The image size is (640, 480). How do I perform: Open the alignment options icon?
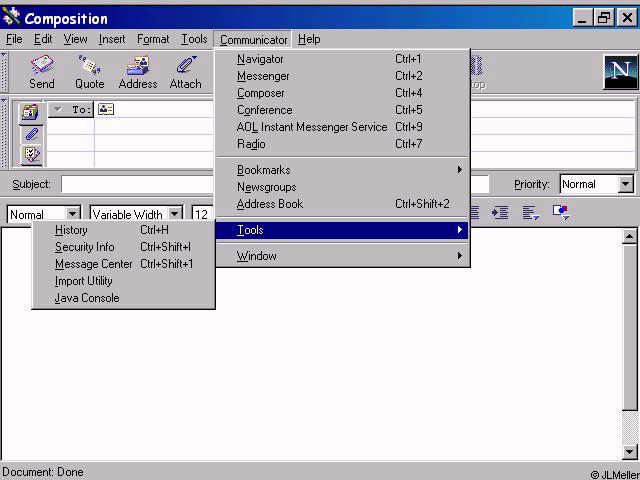pos(531,212)
